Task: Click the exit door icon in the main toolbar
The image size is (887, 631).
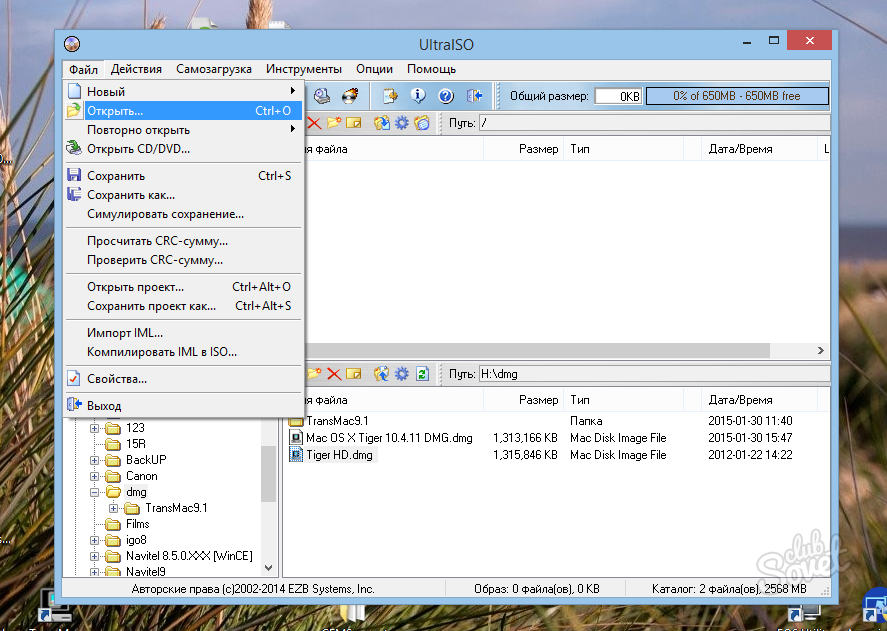Action: (474, 96)
